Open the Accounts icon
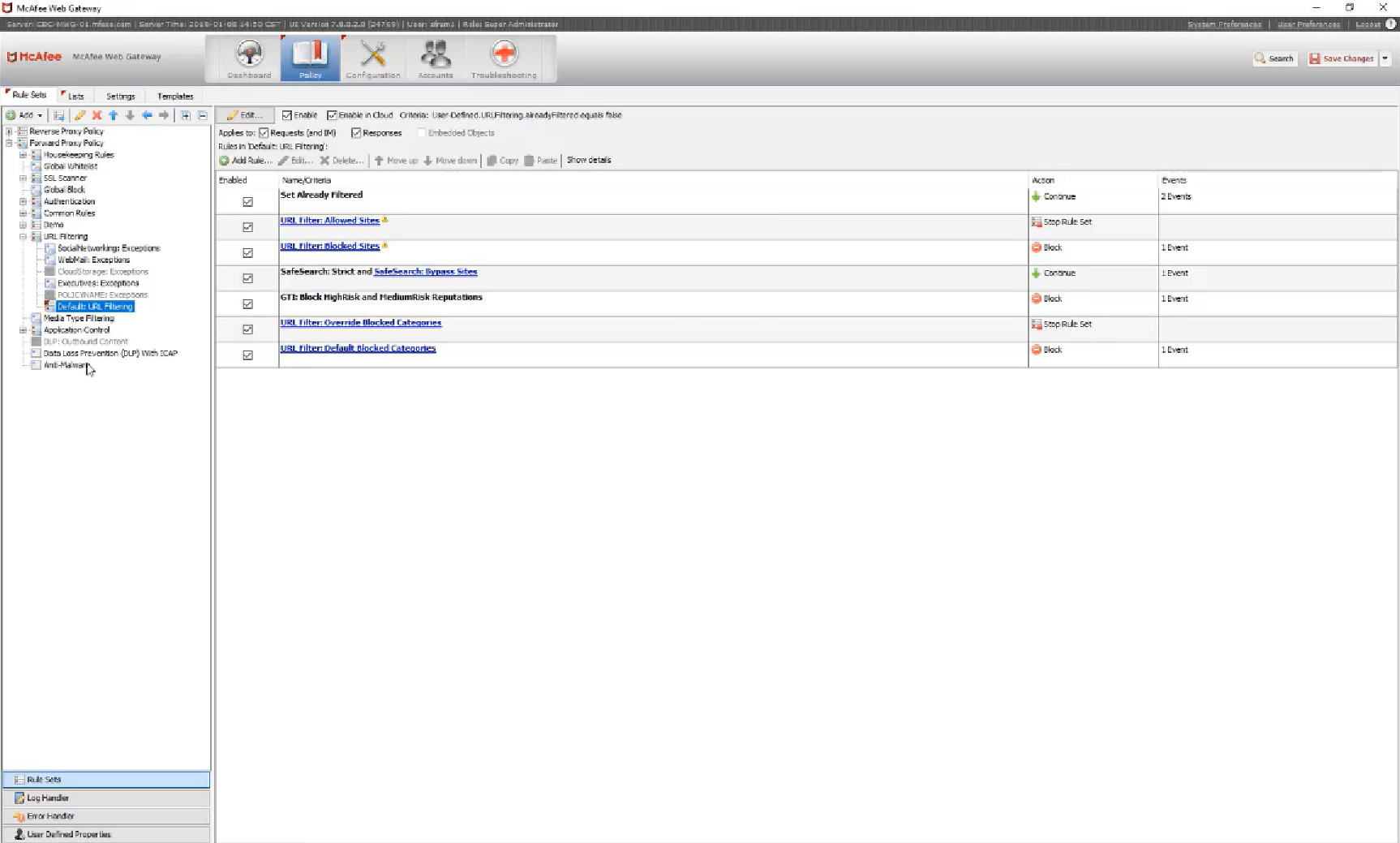 pyautogui.click(x=436, y=59)
